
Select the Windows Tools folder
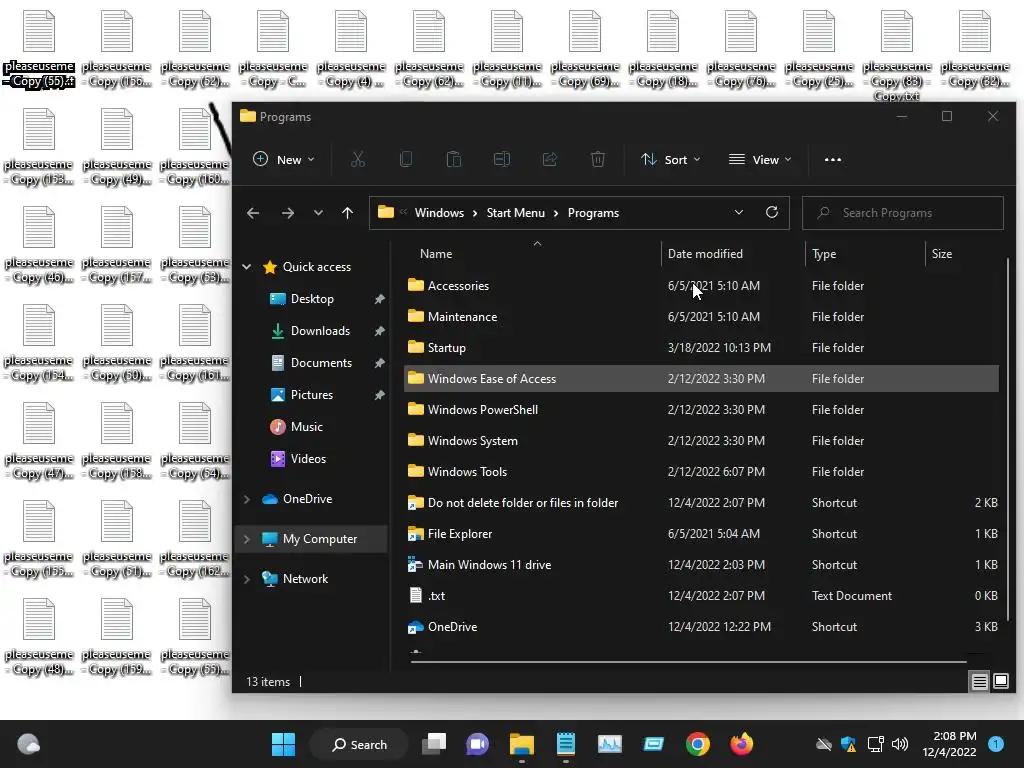click(x=701, y=472)
